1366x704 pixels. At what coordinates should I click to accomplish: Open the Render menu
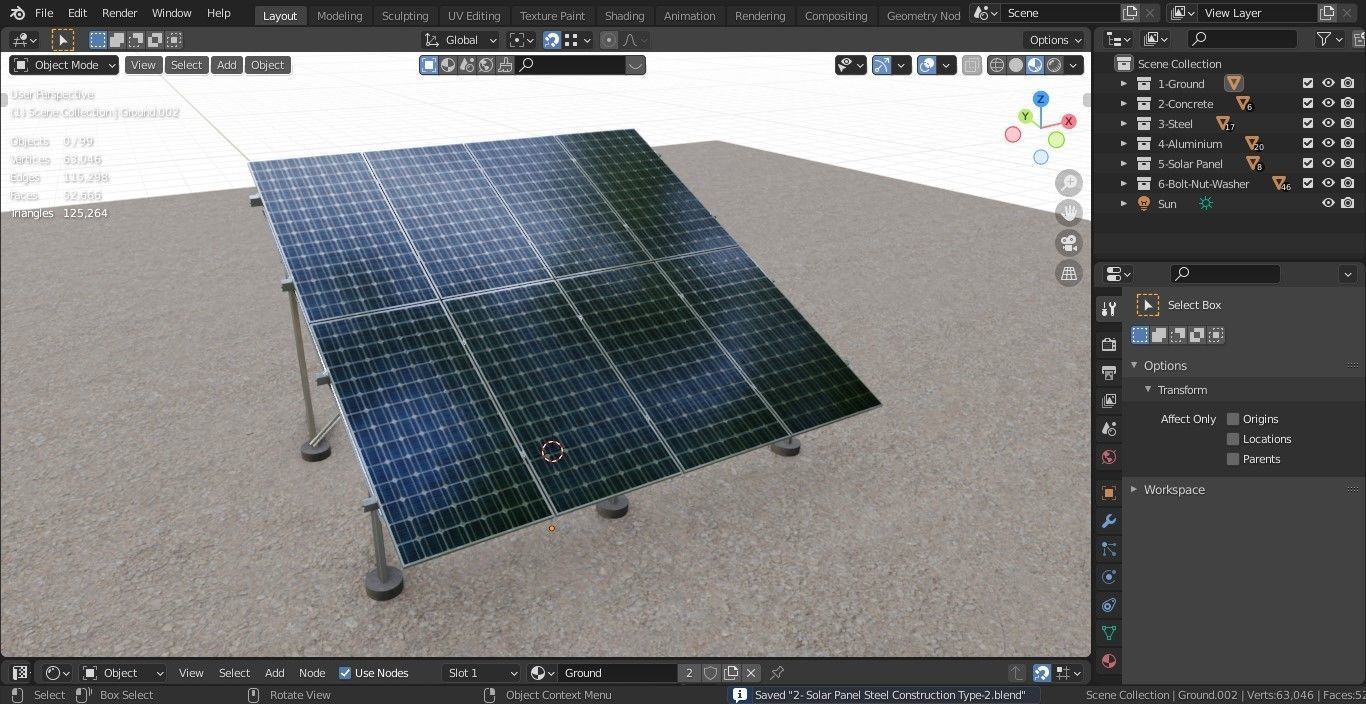tap(120, 13)
